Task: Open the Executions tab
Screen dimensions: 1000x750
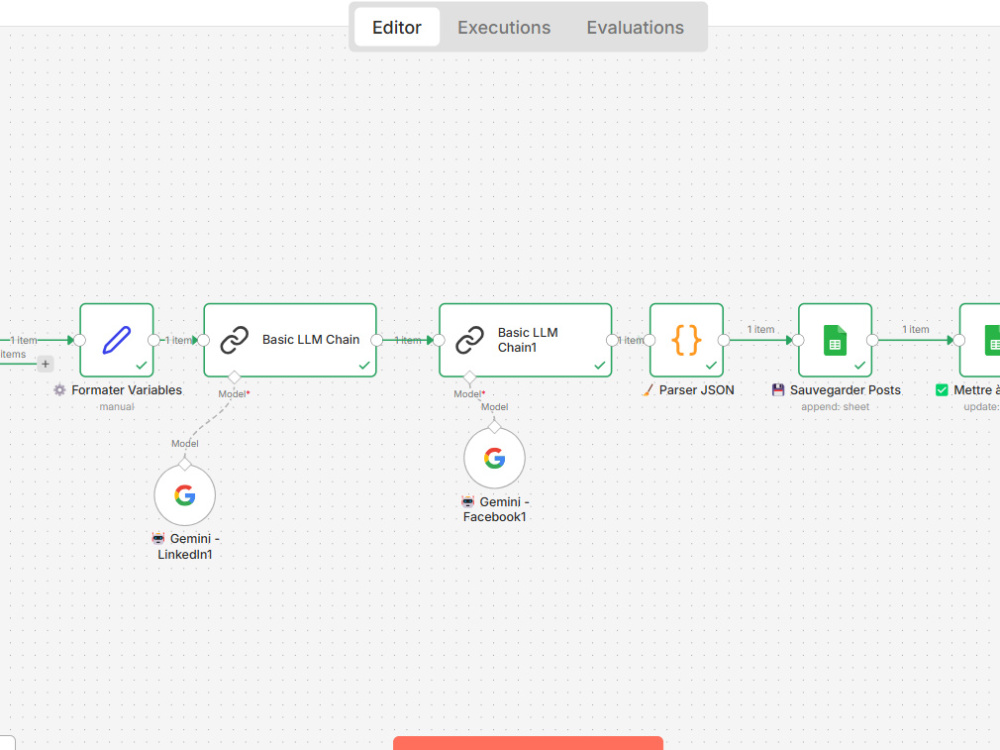Action: coord(504,27)
